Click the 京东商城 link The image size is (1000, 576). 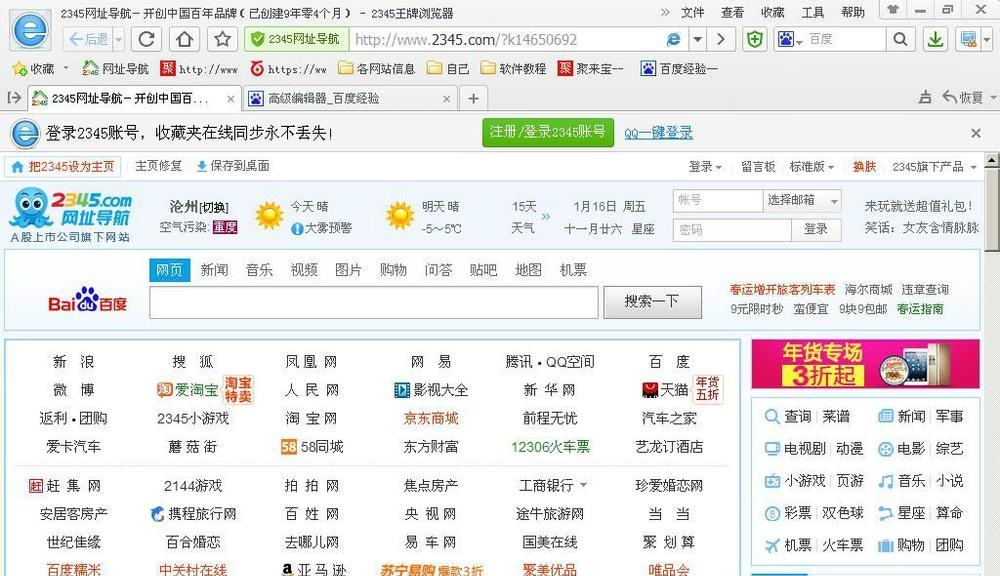[x=431, y=418]
